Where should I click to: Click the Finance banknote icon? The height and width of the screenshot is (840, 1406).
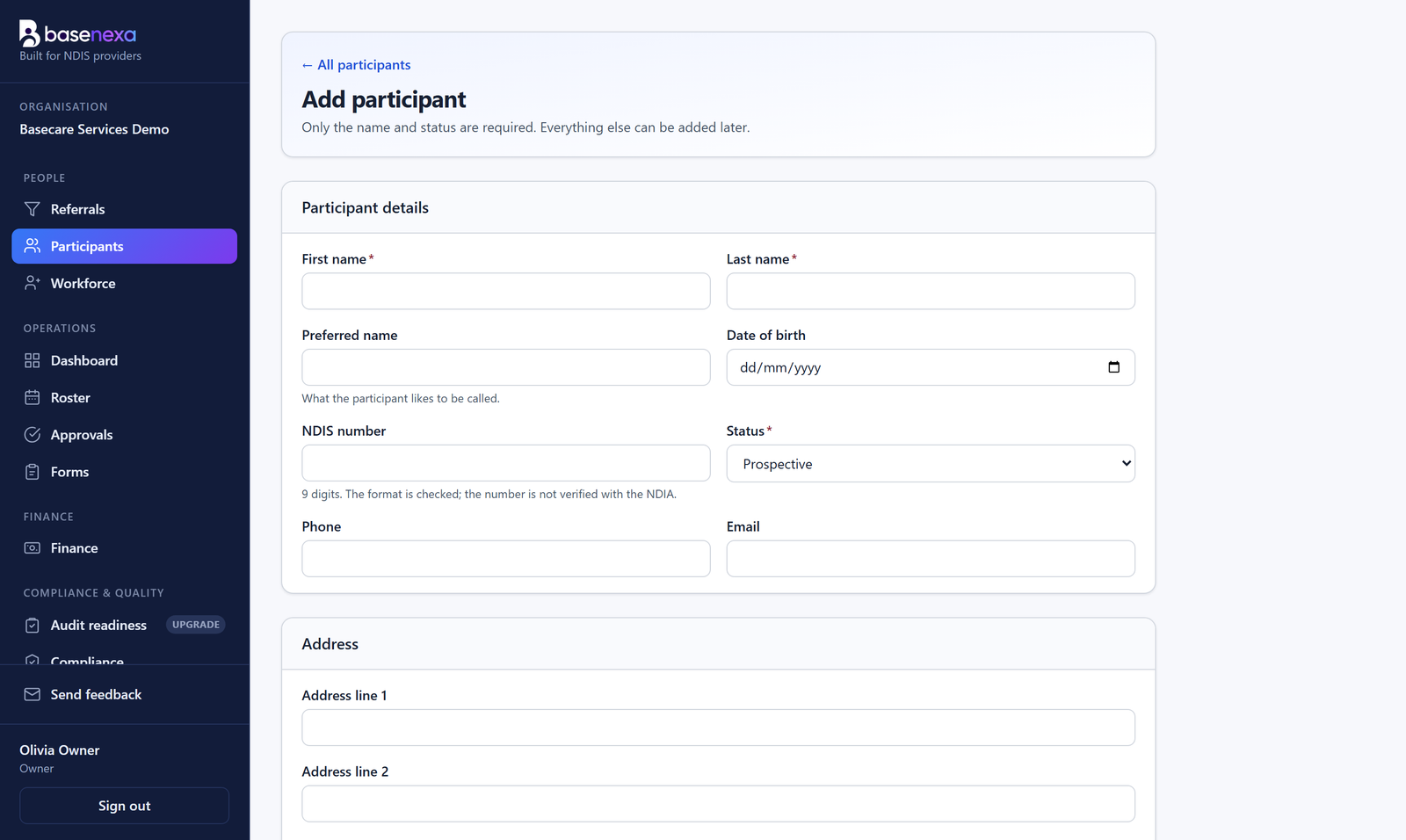[x=33, y=548]
